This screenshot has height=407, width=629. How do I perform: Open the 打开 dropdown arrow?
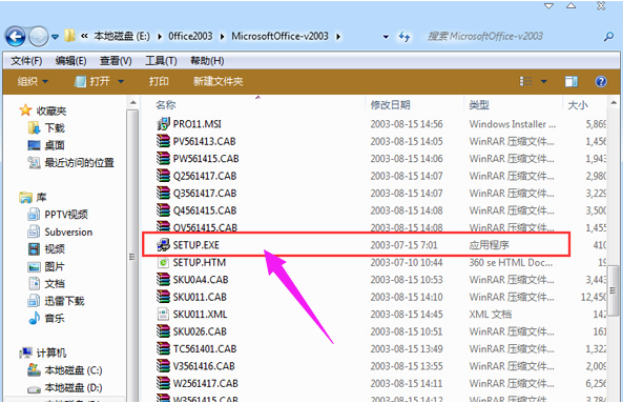[122, 81]
